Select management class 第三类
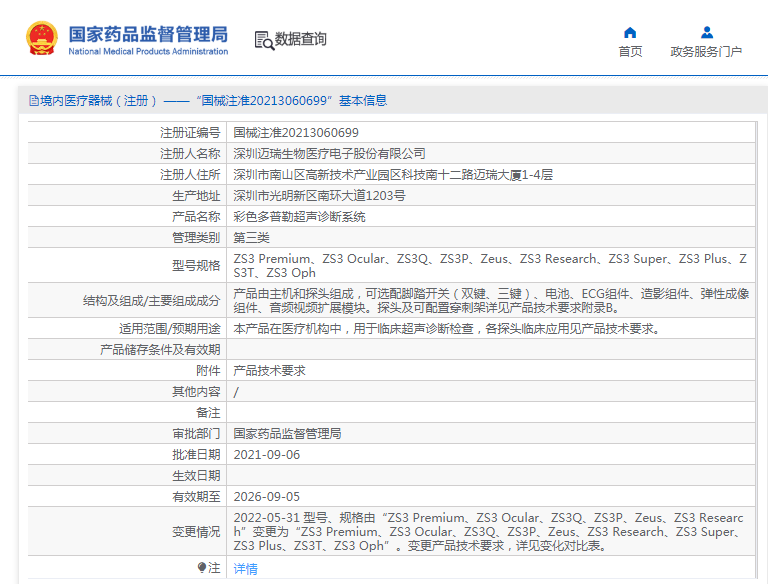 (251, 238)
